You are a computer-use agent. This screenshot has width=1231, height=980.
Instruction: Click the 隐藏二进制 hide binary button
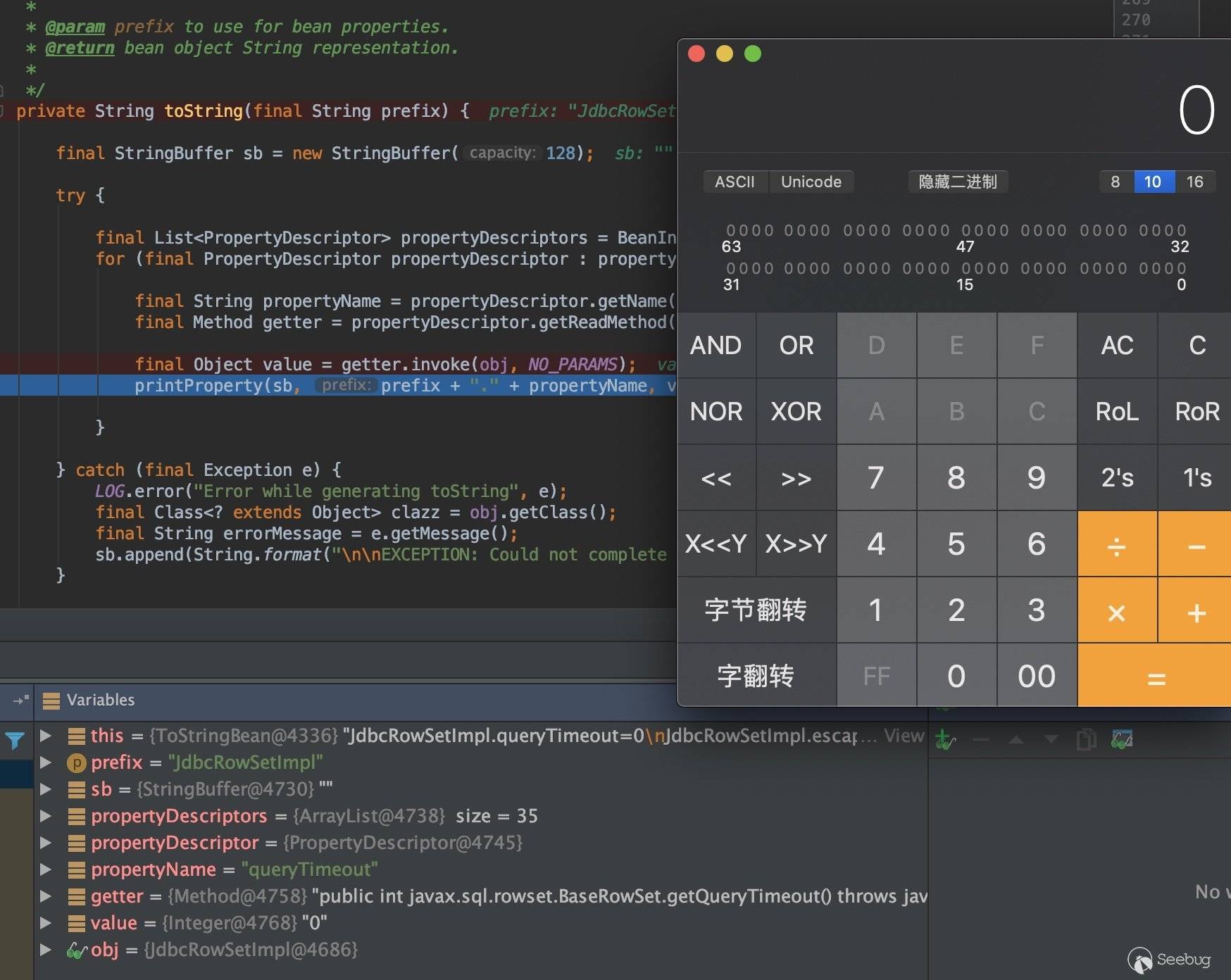coord(958,182)
